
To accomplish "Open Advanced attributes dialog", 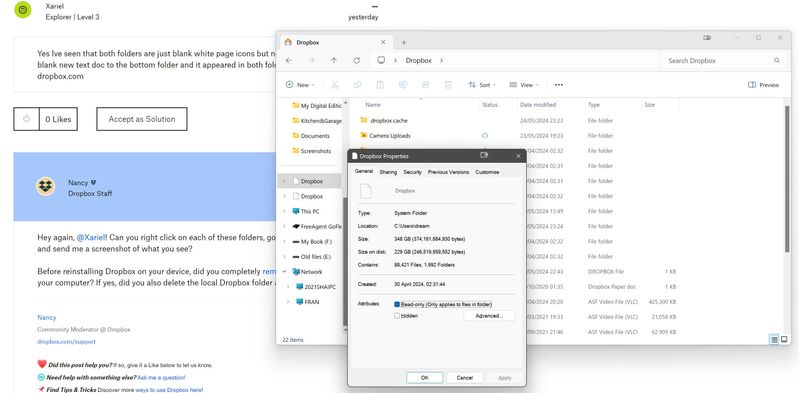I will 489,316.
